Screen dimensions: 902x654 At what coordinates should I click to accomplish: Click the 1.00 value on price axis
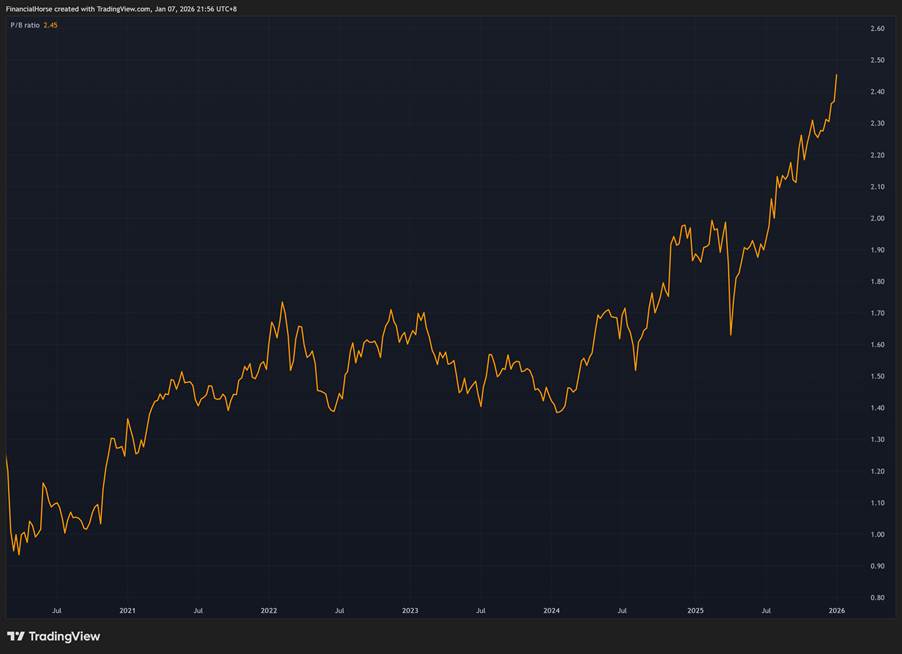877,534
